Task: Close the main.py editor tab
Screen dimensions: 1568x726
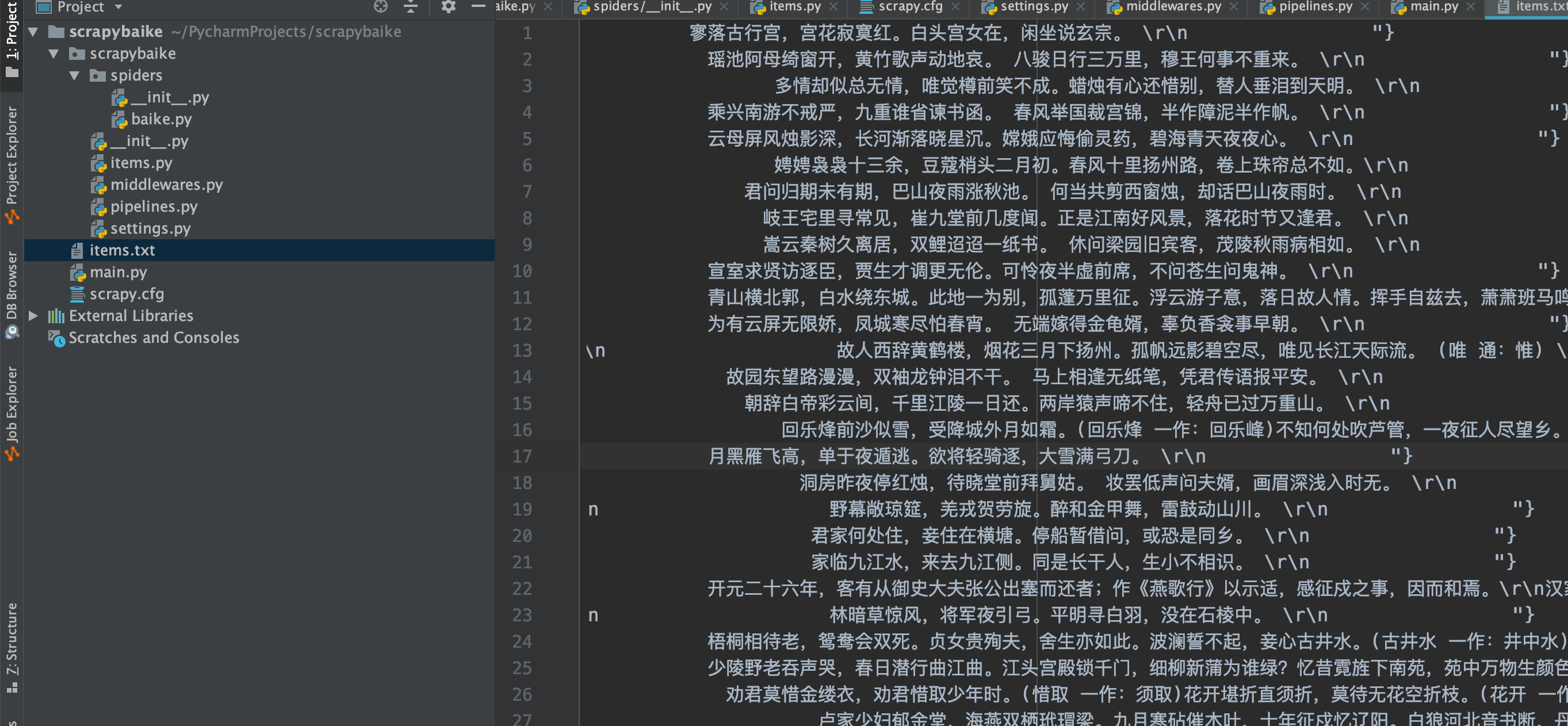Action: click(x=1471, y=7)
